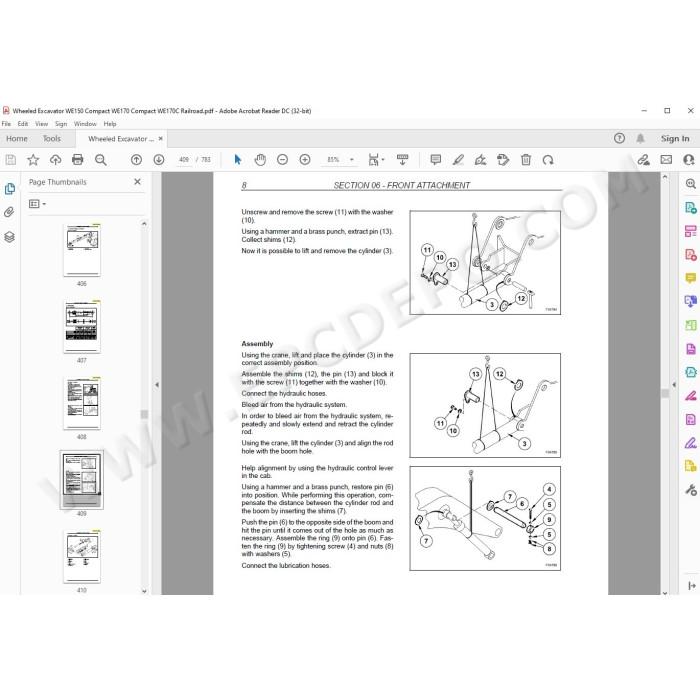
Task: Click the thumbnails panel scrollbar handle
Action: pos(144,414)
